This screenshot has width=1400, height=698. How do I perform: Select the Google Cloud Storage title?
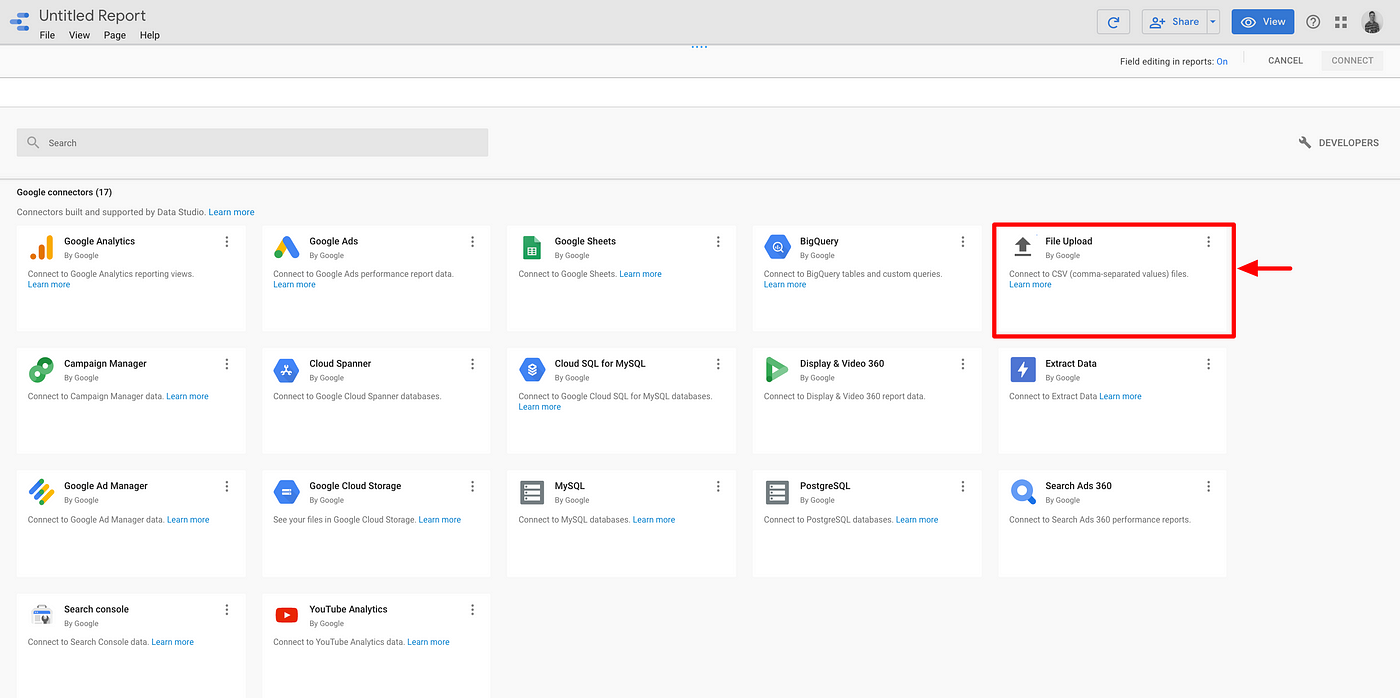pyautogui.click(x=355, y=486)
